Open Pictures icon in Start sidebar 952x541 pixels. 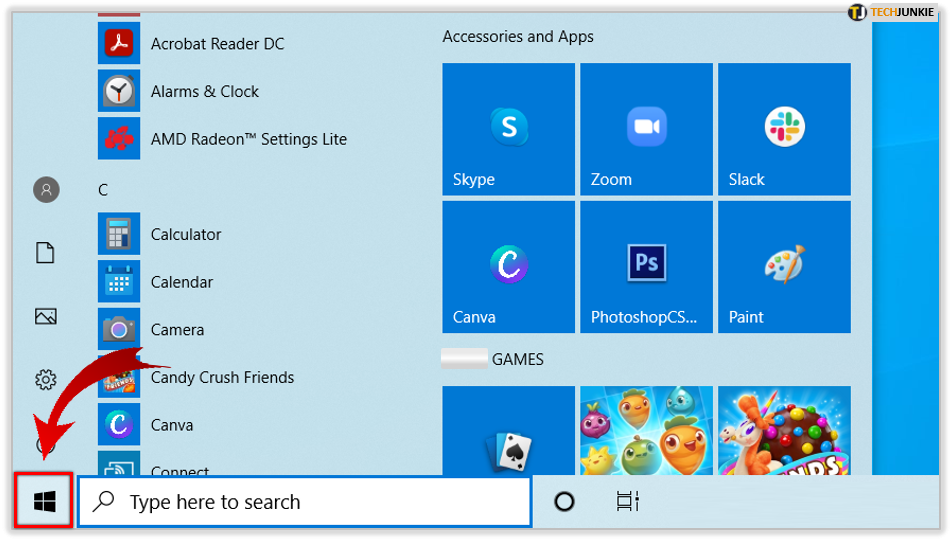(x=46, y=316)
